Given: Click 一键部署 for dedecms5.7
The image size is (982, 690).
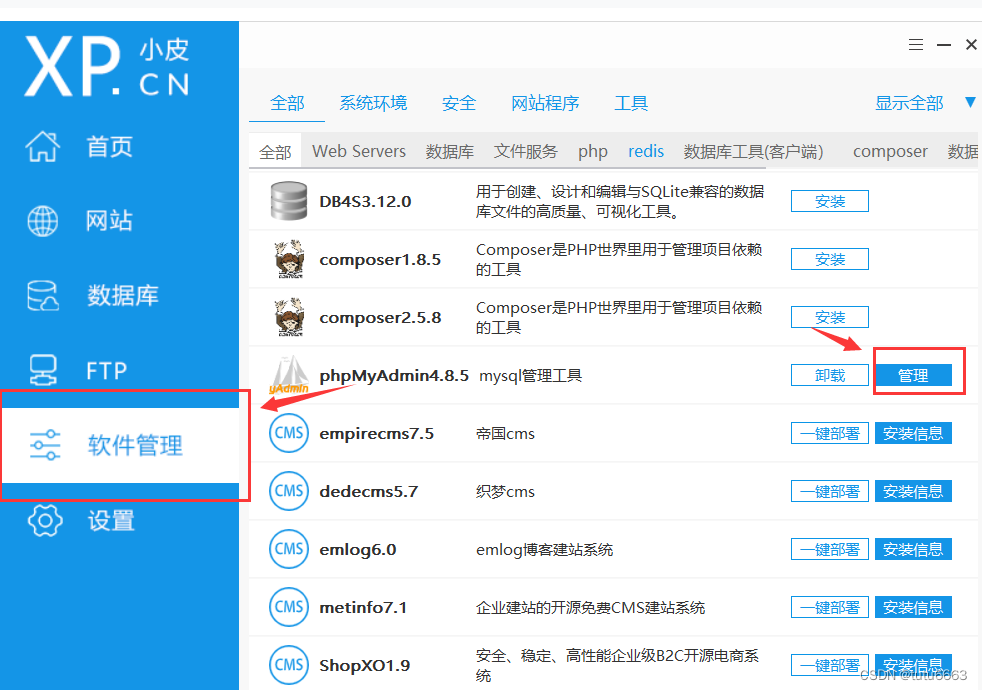Looking at the screenshot, I should click(x=830, y=492).
